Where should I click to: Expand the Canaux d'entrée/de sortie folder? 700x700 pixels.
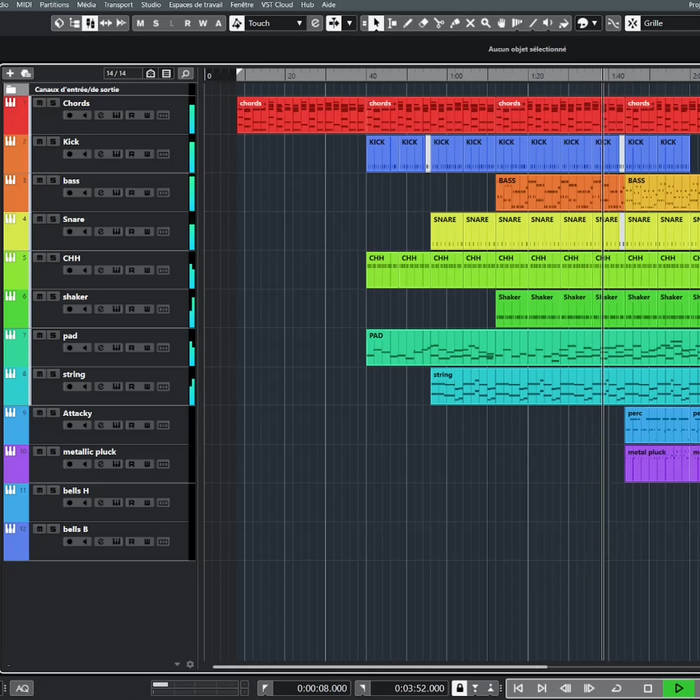click(x=11, y=89)
